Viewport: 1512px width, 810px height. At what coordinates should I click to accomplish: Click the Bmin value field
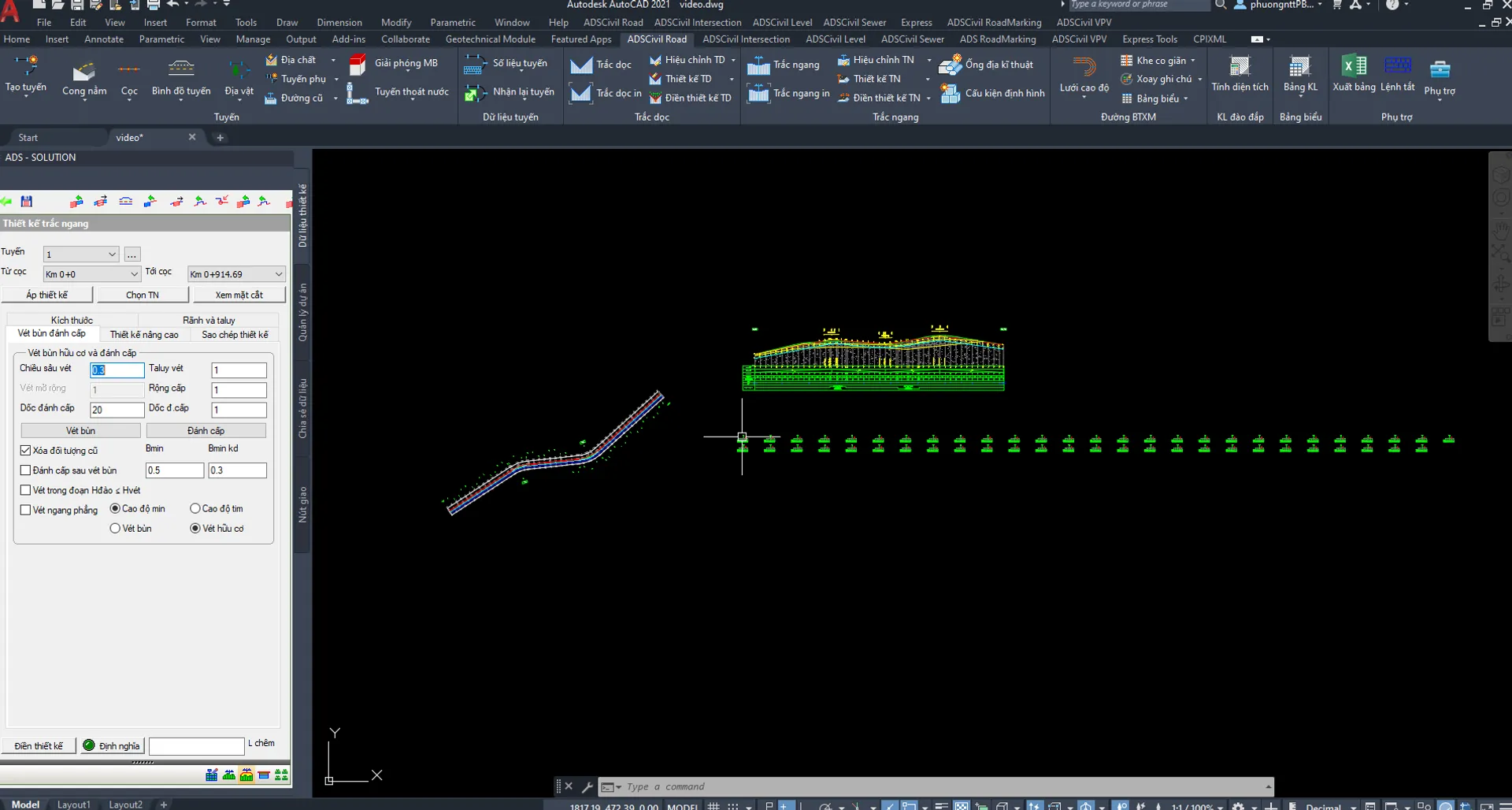(175, 470)
